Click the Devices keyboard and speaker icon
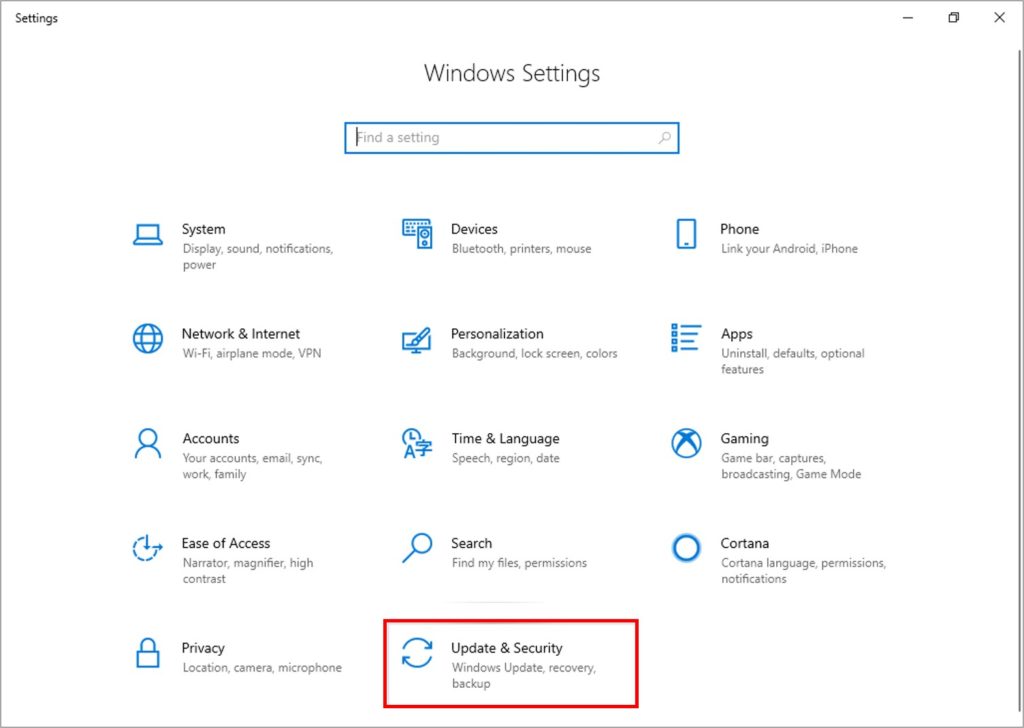 (x=417, y=234)
